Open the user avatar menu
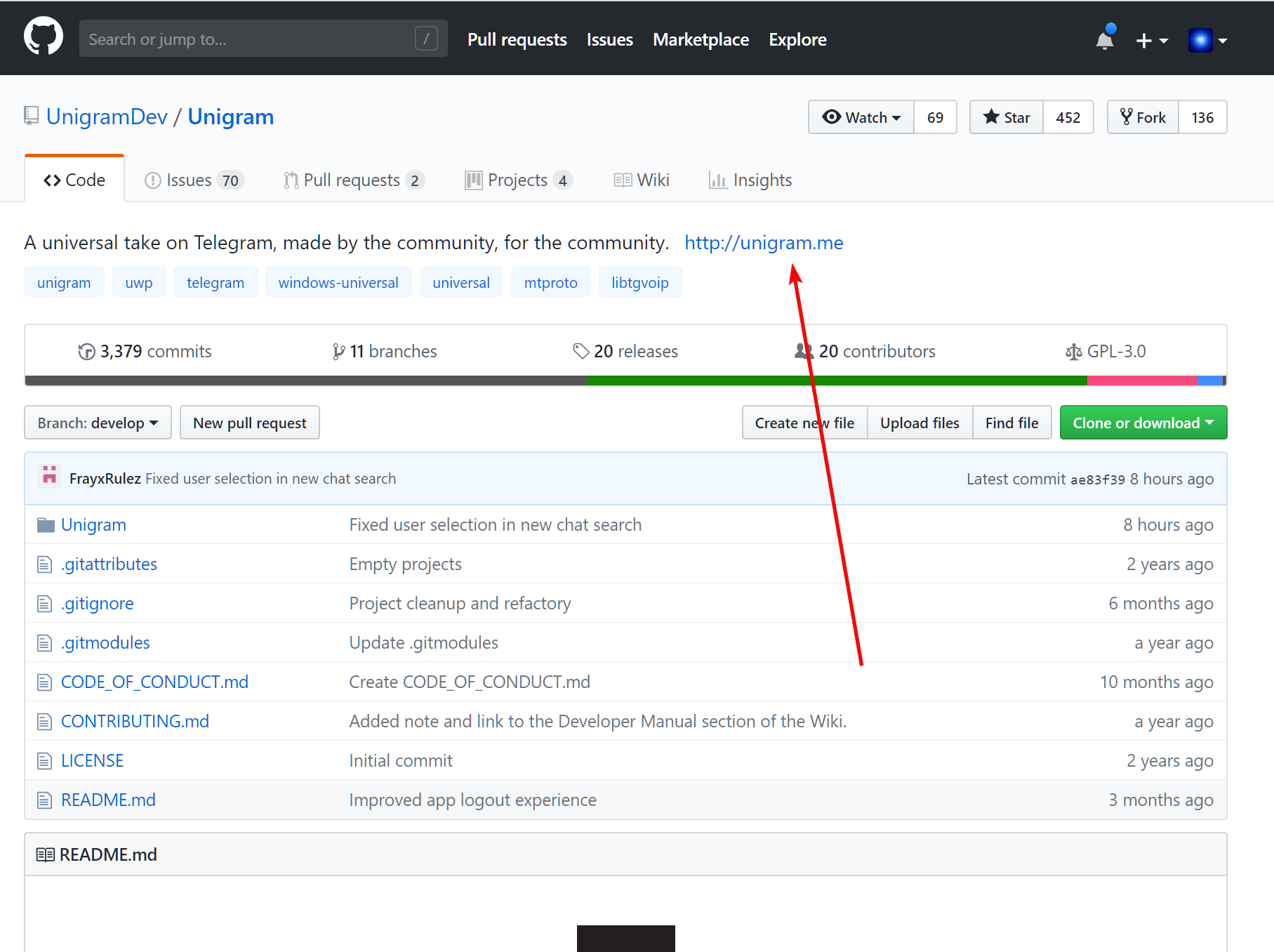The height and width of the screenshot is (952, 1274). 1207,41
